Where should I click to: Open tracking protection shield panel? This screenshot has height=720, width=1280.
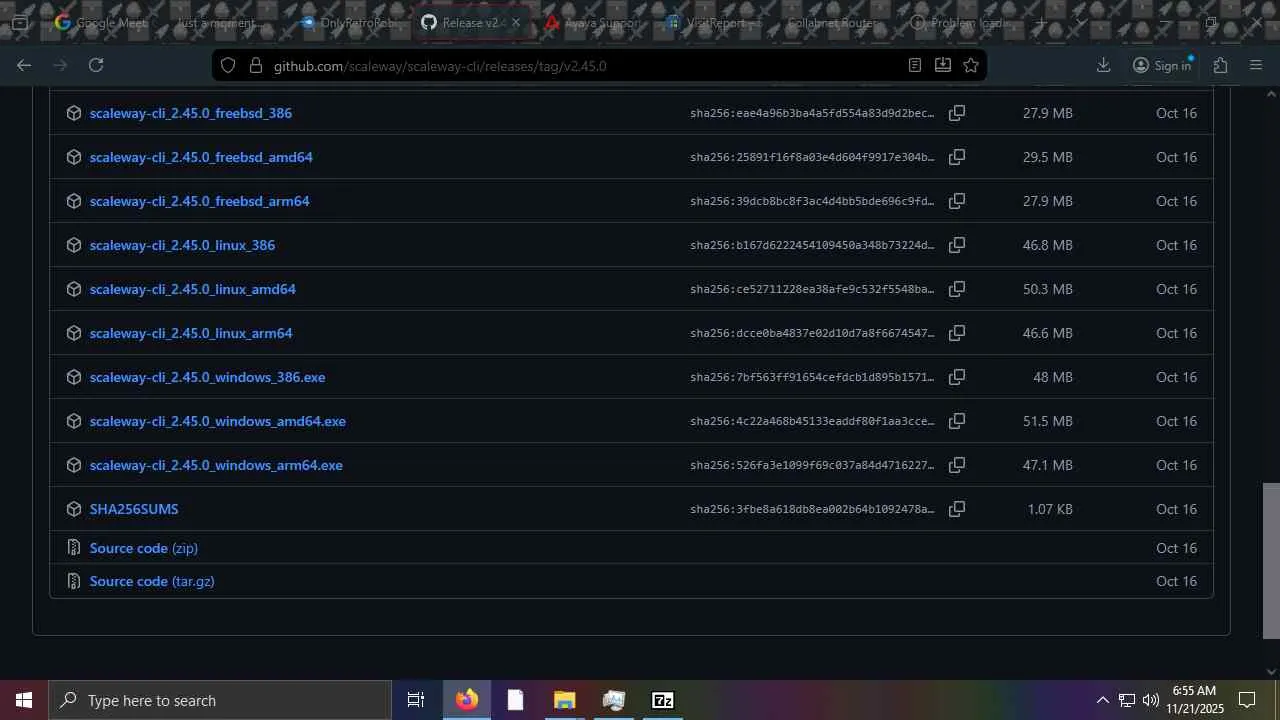(228, 65)
